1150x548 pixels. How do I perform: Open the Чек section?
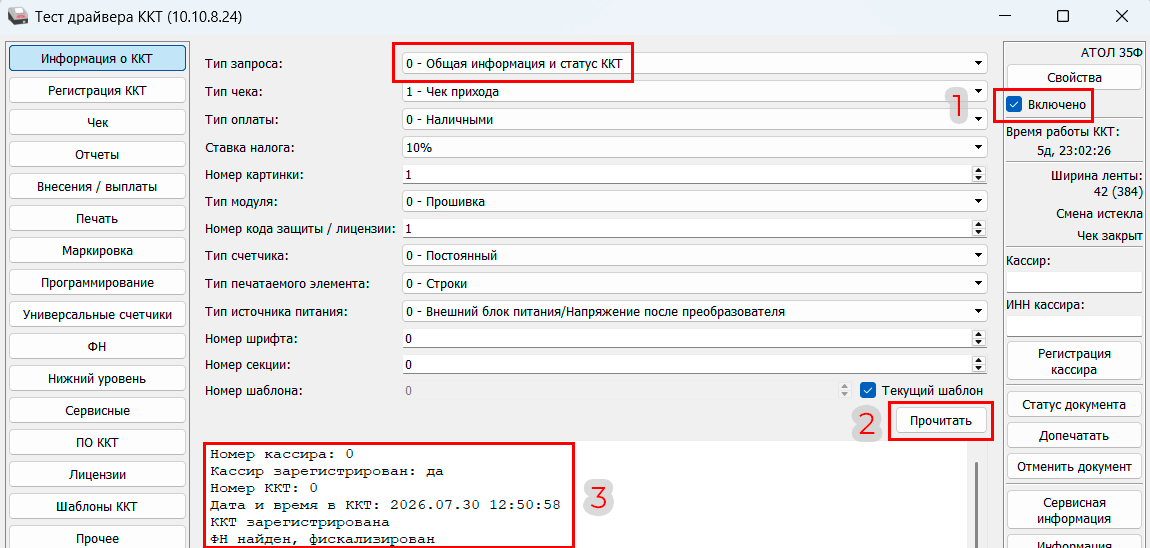pos(97,123)
